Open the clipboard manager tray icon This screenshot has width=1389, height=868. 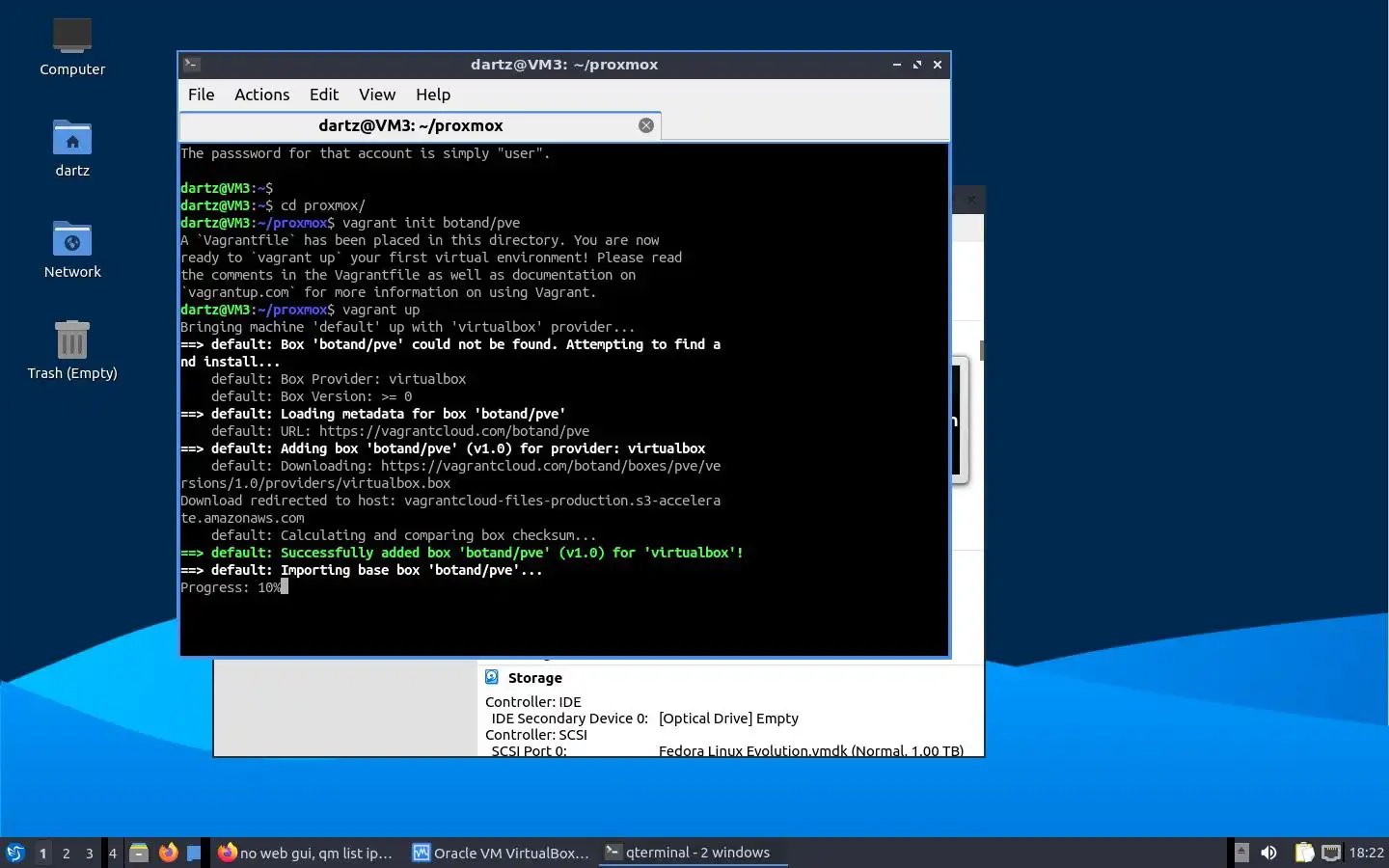(1304, 853)
